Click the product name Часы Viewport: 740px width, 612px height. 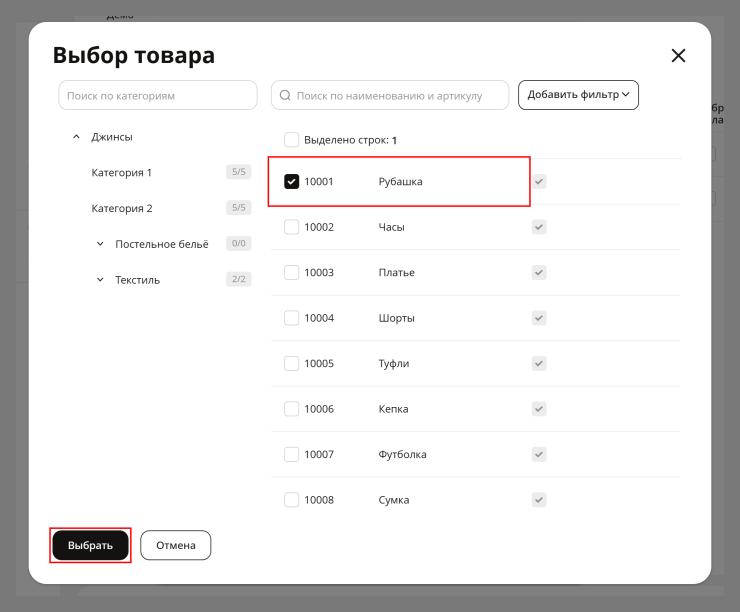(391, 227)
